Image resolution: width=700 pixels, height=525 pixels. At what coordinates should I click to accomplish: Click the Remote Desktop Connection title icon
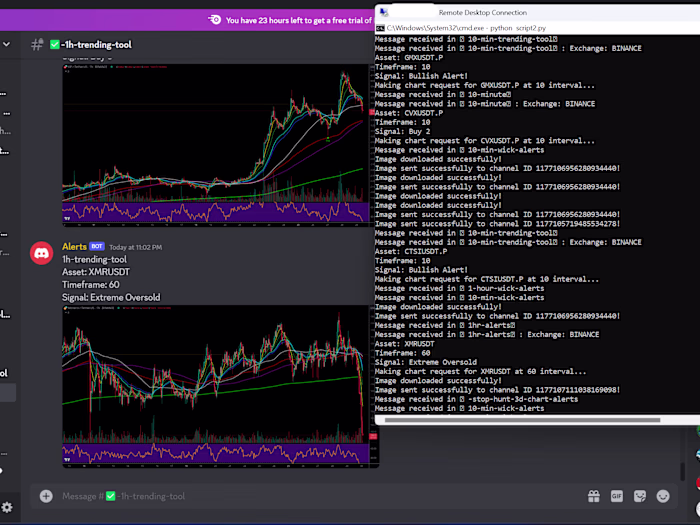point(383,12)
